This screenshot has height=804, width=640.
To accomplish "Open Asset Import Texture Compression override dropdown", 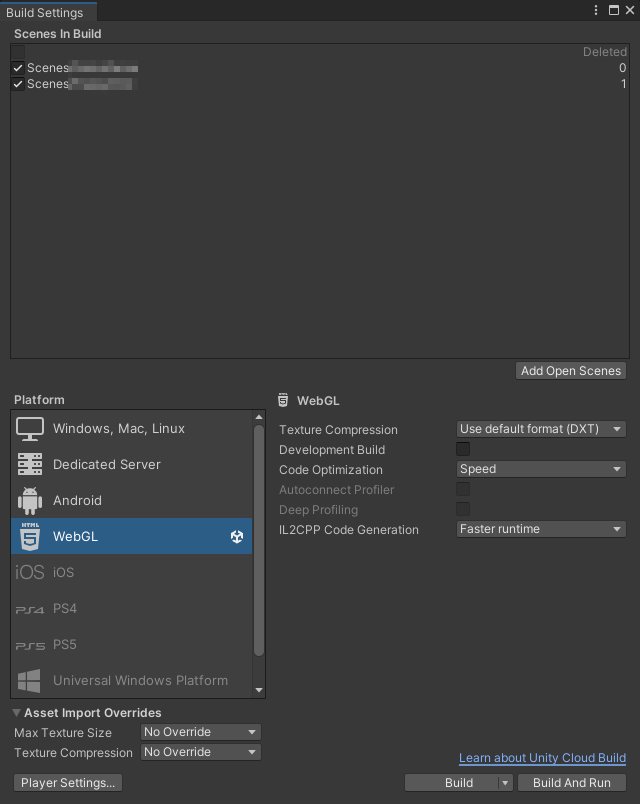I will [x=201, y=752].
